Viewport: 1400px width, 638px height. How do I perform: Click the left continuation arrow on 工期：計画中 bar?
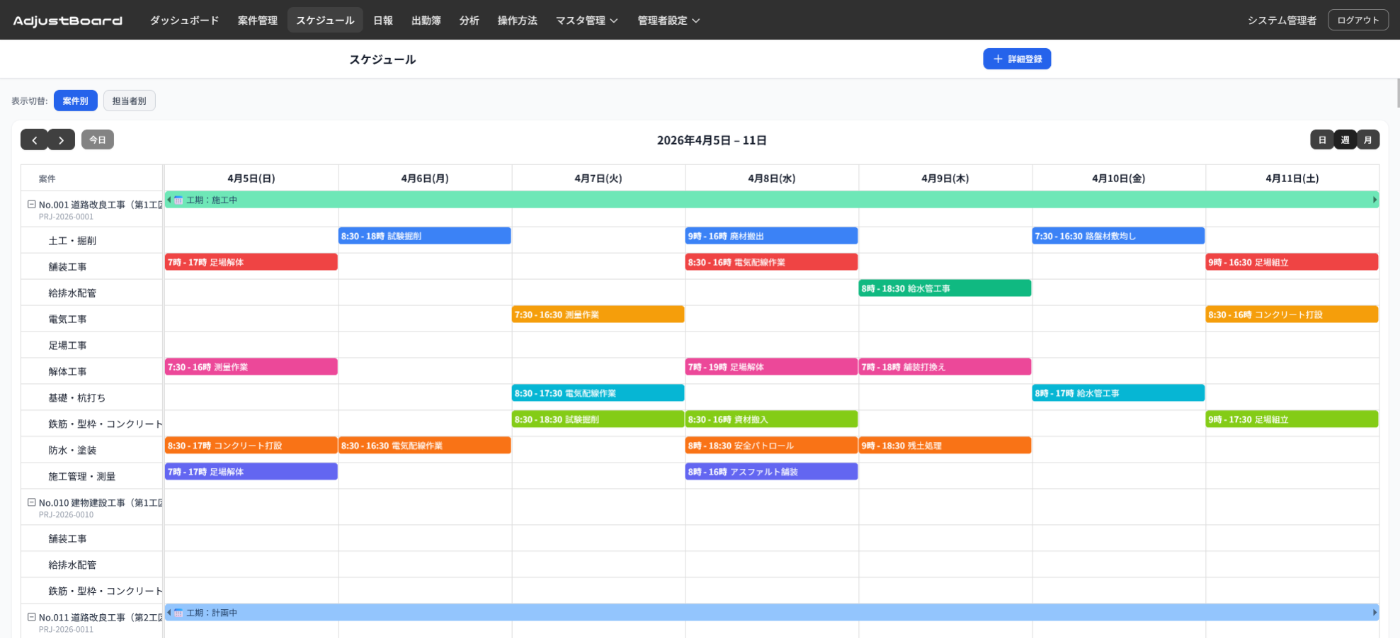[x=169, y=612]
